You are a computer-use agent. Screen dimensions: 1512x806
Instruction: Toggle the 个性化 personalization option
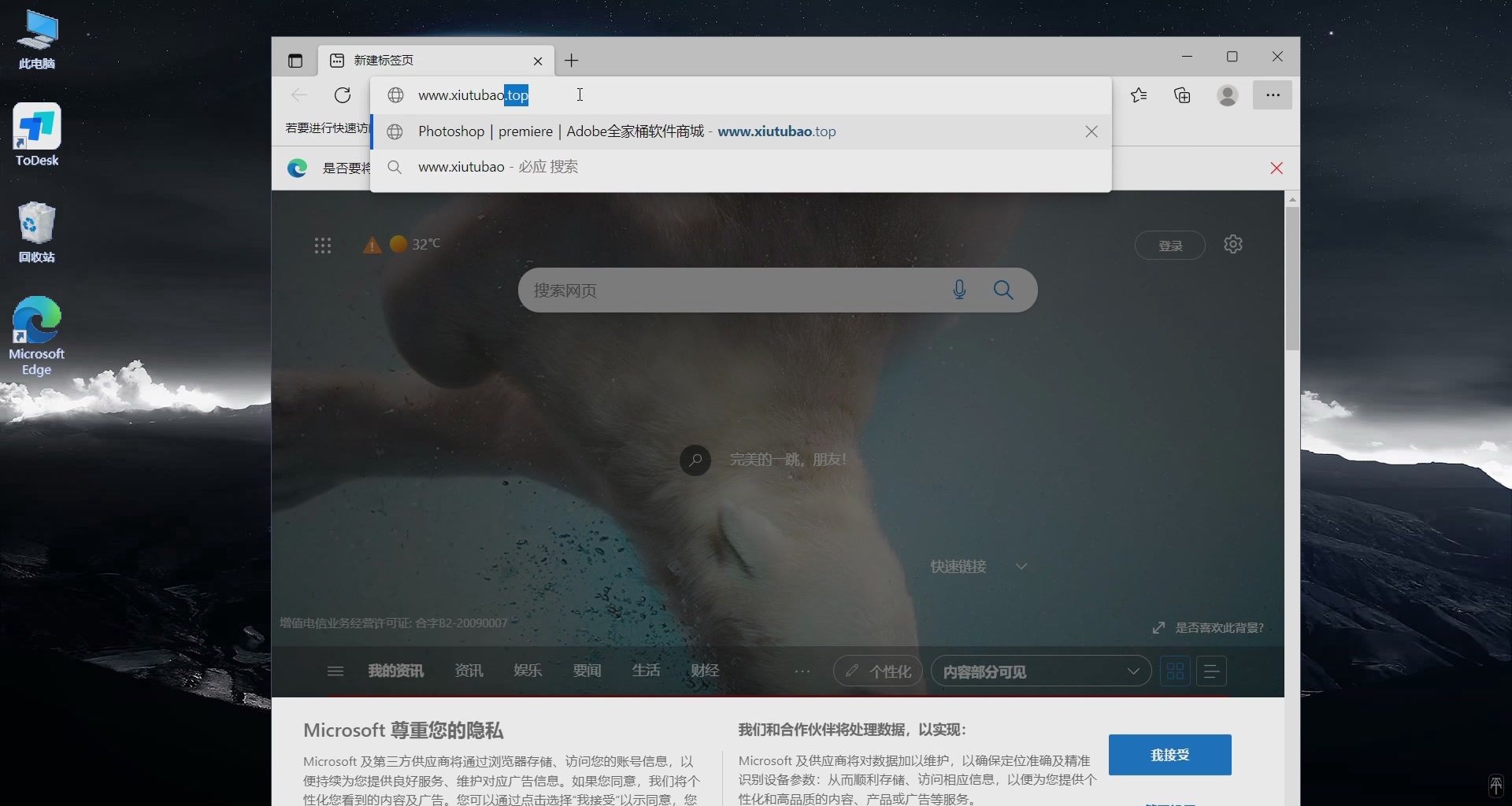[877, 671]
